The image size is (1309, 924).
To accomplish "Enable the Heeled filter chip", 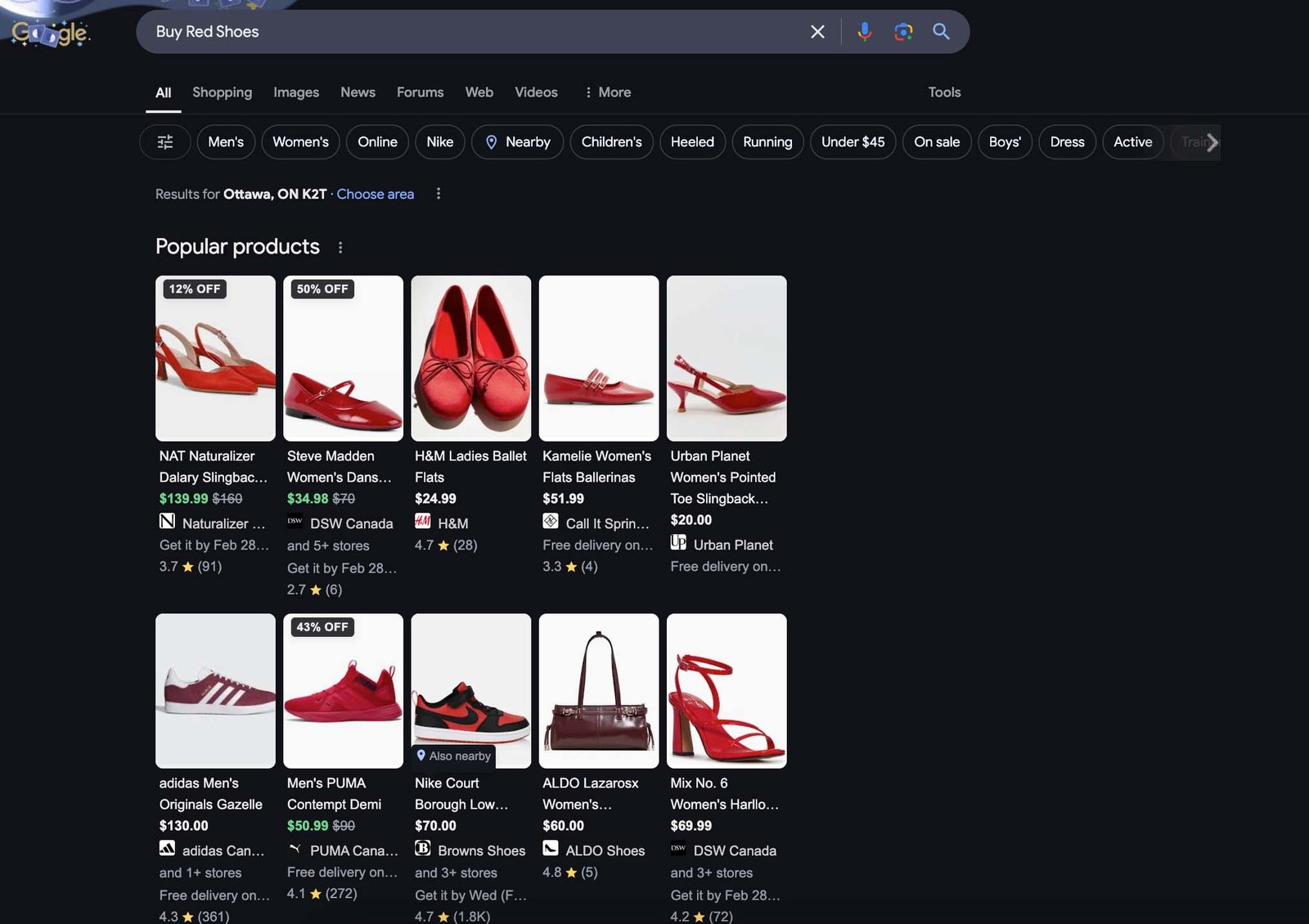I will (x=692, y=142).
